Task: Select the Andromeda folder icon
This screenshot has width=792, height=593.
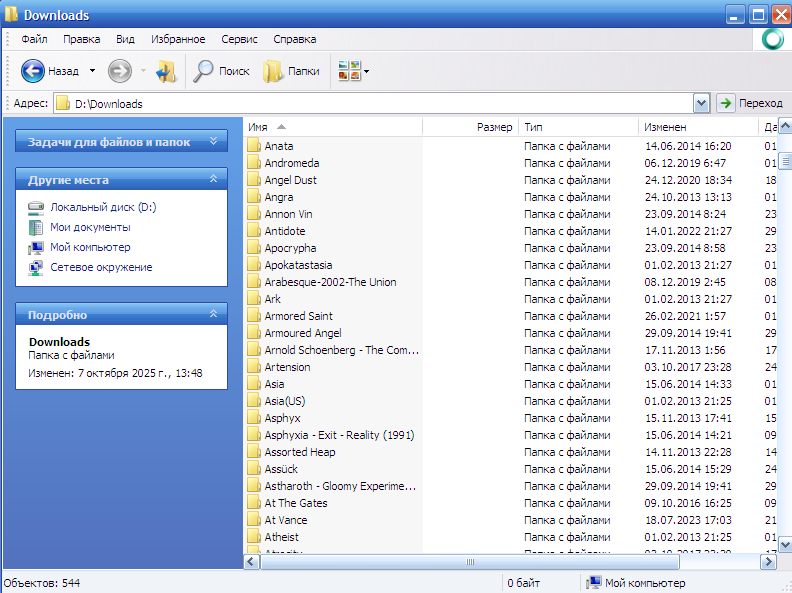Action: (254, 163)
